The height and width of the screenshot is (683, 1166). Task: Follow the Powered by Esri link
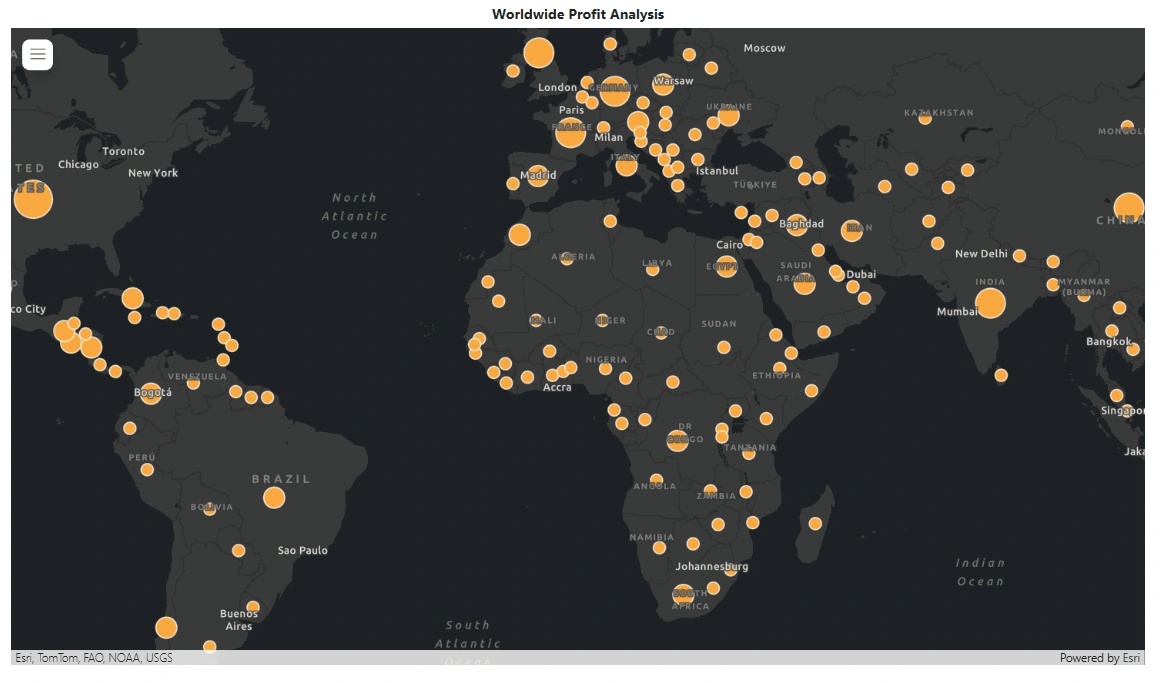(1099, 658)
